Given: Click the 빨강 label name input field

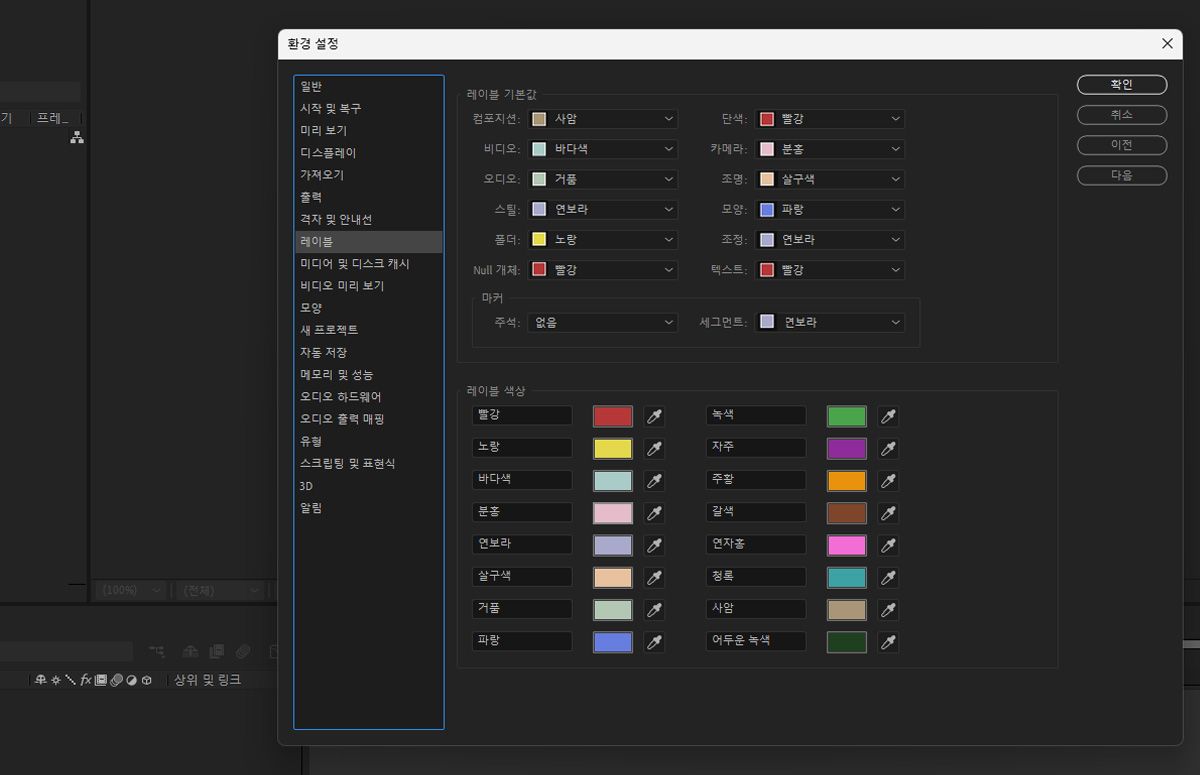Looking at the screenshot, I should [522, 416].
